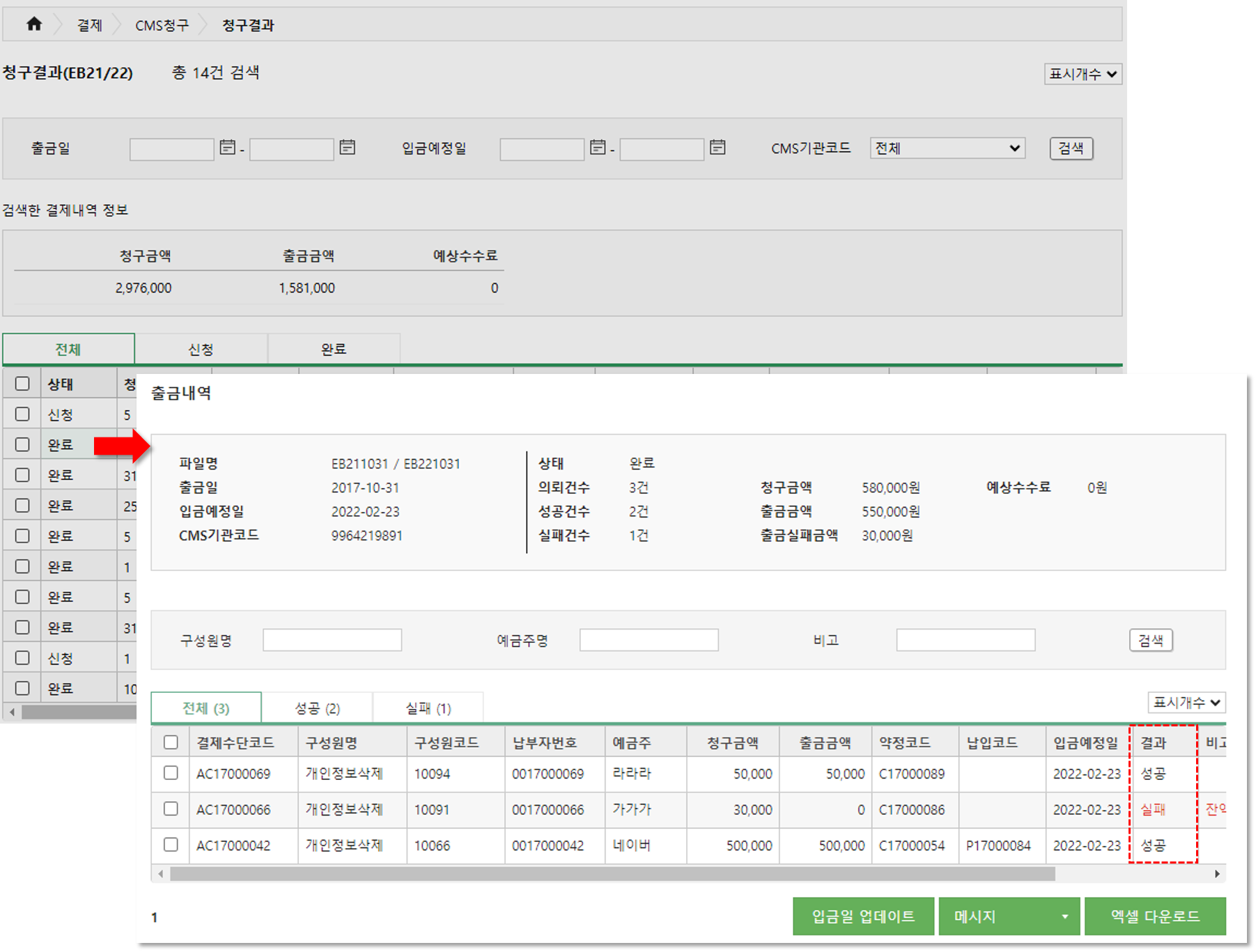Open calendar for 입금예정일 end date
Screen dimensions: 1256x952
pos(718,148)
